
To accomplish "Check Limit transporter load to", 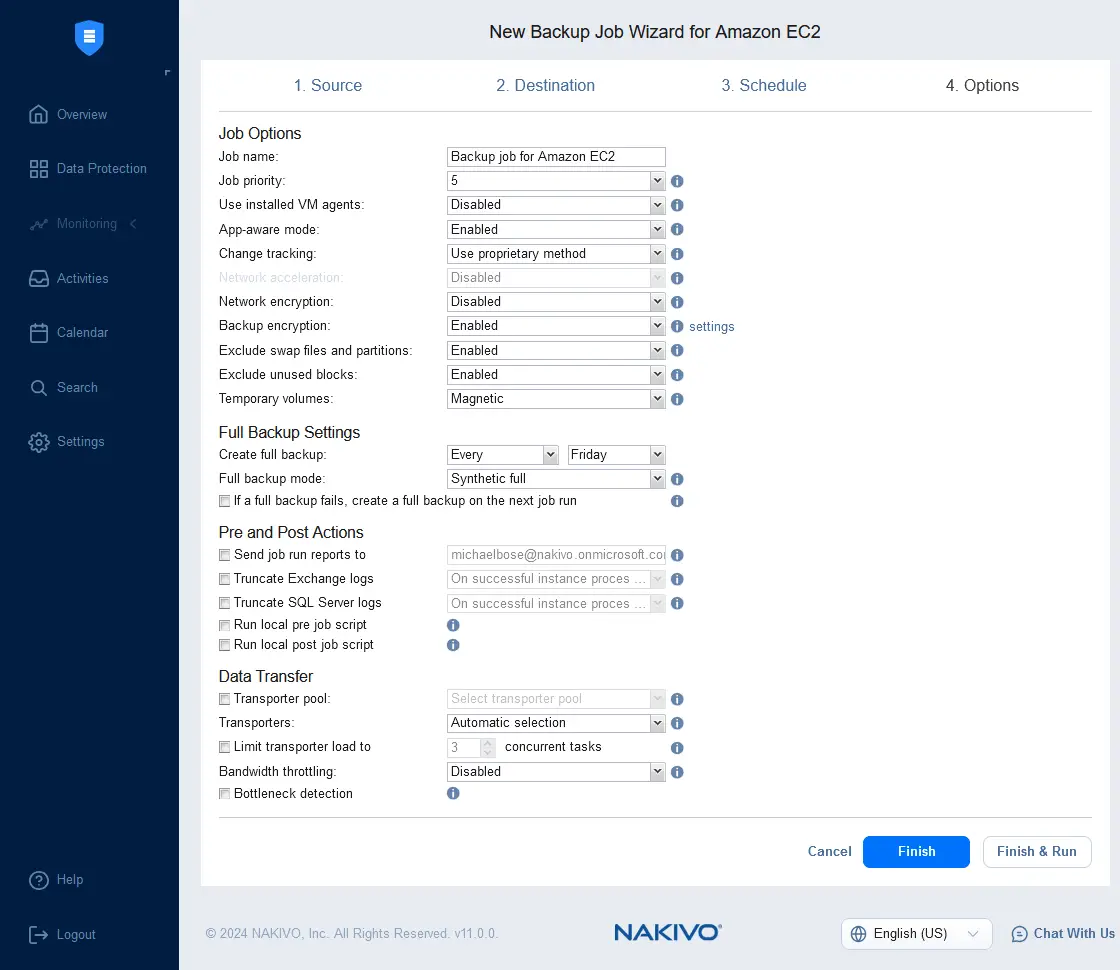I will click(224, 747).
